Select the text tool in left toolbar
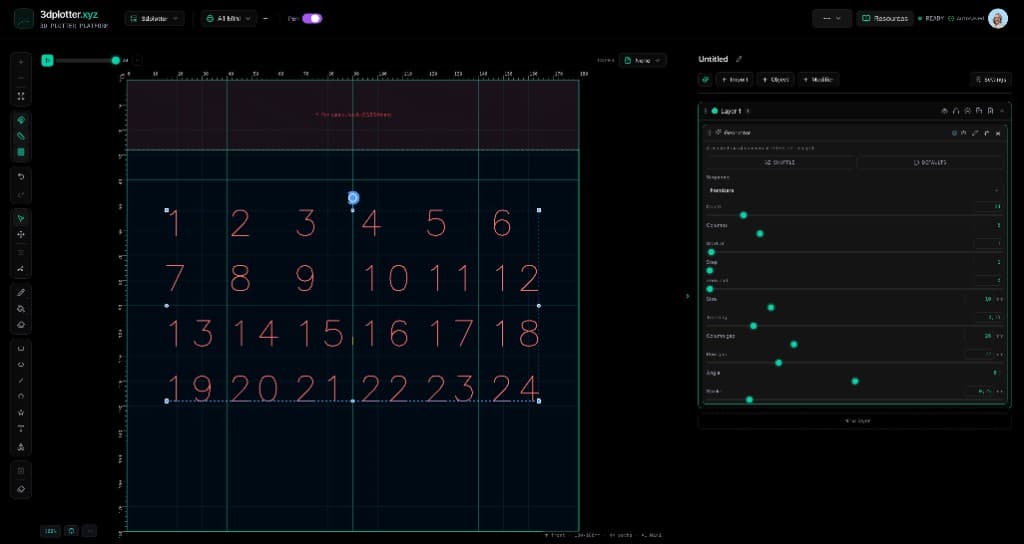The width and height of the screenshot is (1024, 544). click(21, 429)
